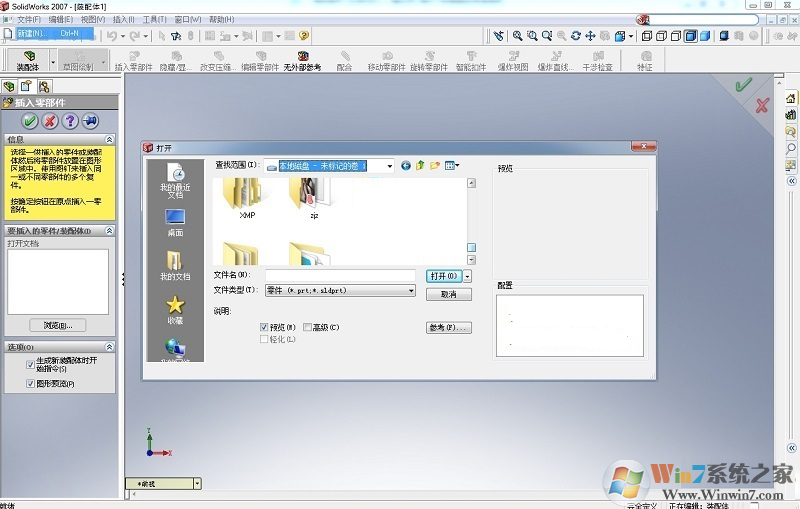Choose 旋转零部件 rotate component tool
This screenshot has height=509, width=800.
(x=429, y=61)
